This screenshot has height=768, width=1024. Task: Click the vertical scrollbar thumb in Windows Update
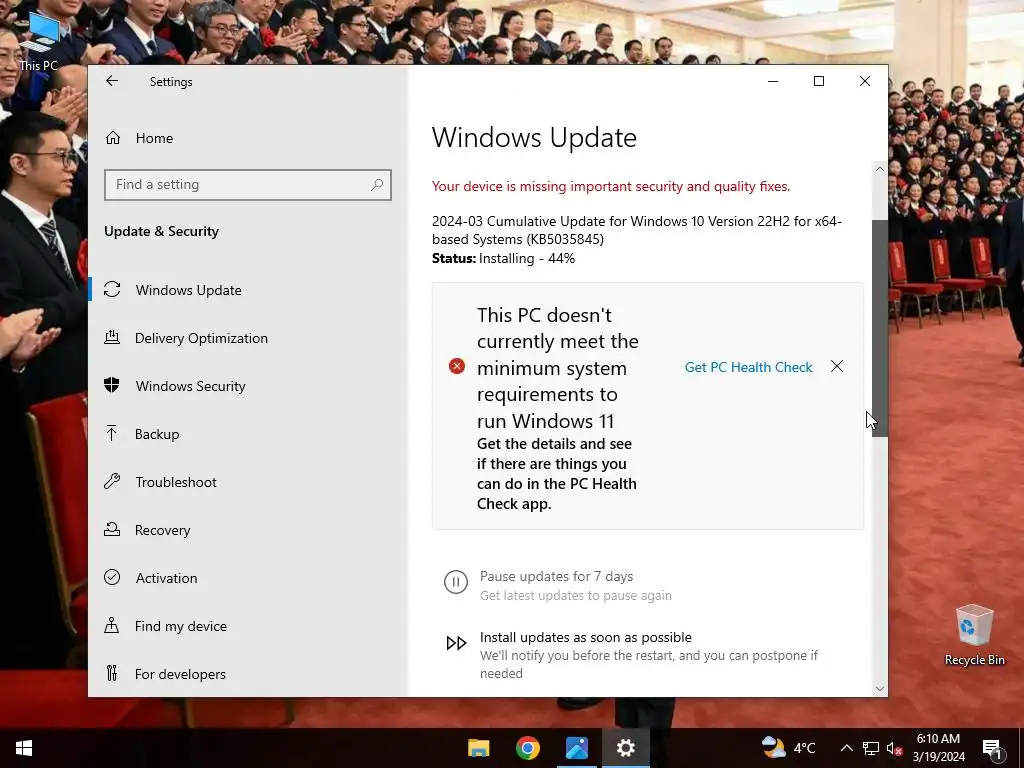coord(880,328)
